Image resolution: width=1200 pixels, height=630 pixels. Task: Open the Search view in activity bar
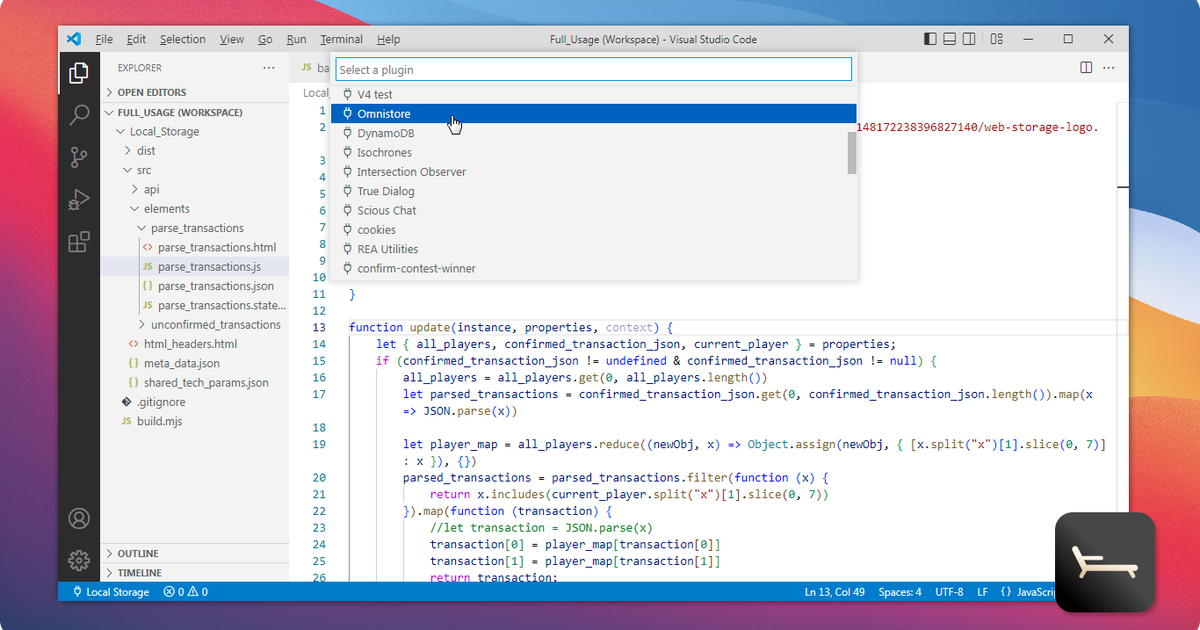tap(79, 115)
